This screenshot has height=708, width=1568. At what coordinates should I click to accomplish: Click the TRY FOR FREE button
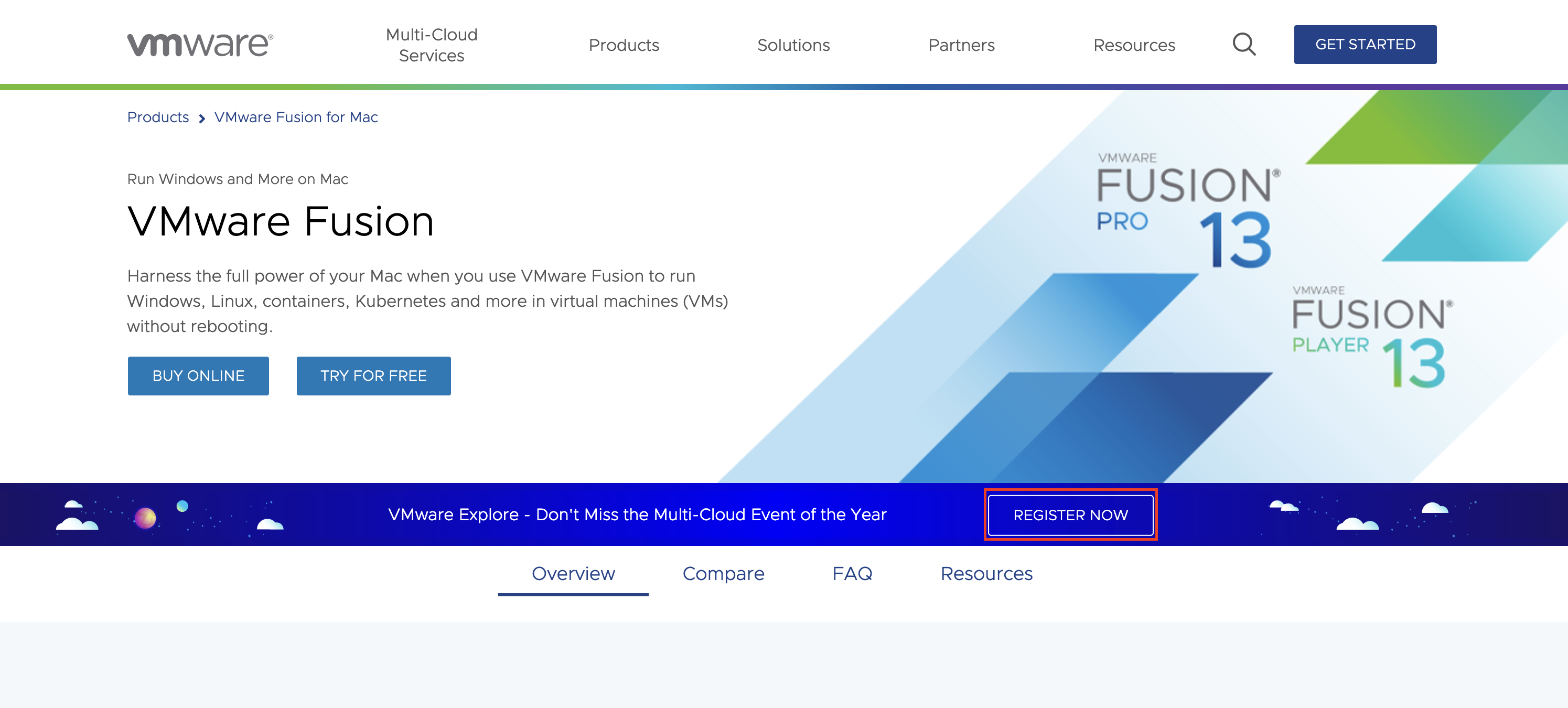point(373,376)
